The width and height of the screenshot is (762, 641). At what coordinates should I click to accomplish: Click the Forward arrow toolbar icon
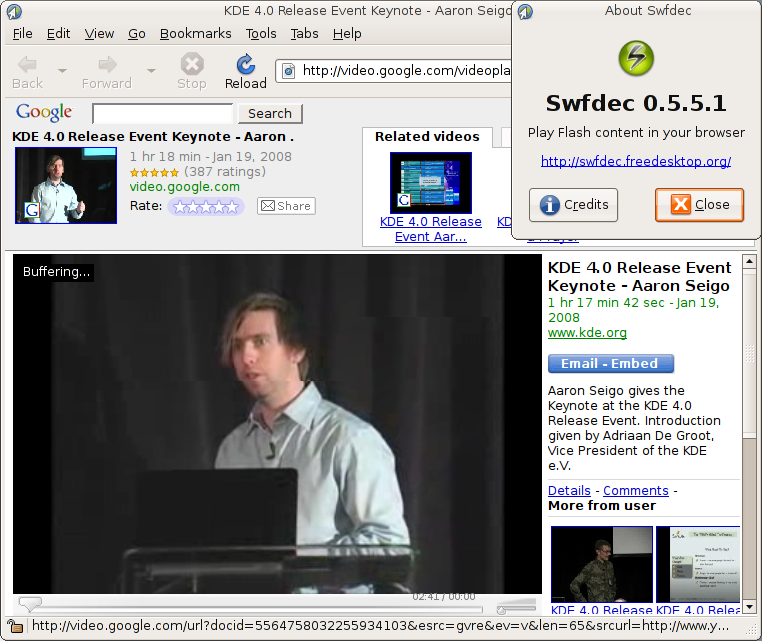(107, 64)
